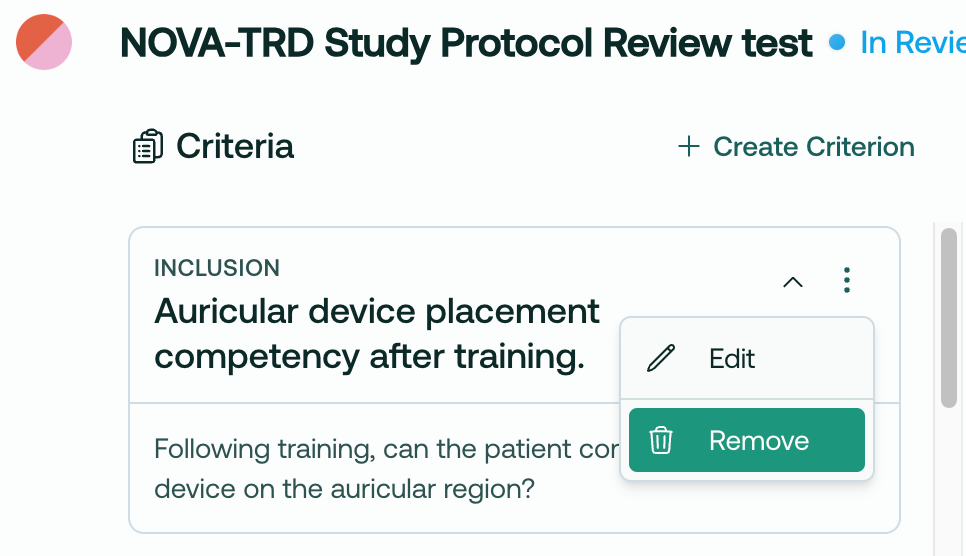
Task: Click the vertical scrollbar thumb
Action: coord(949,318)
